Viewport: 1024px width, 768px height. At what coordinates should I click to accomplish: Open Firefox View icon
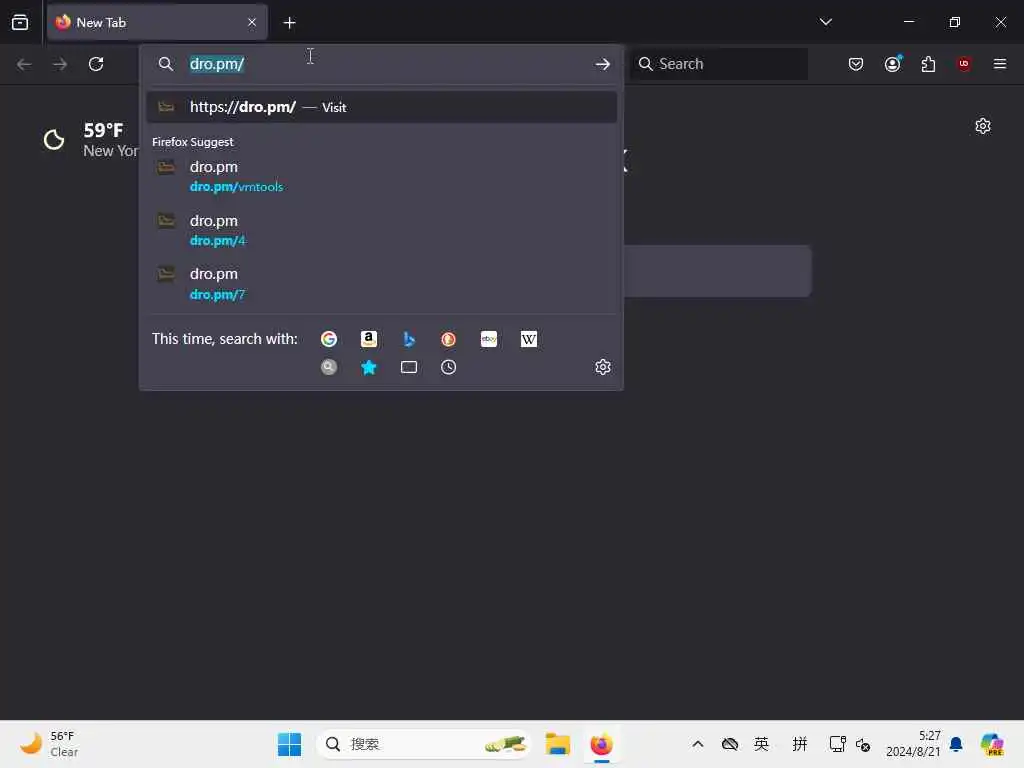point(20,22)
